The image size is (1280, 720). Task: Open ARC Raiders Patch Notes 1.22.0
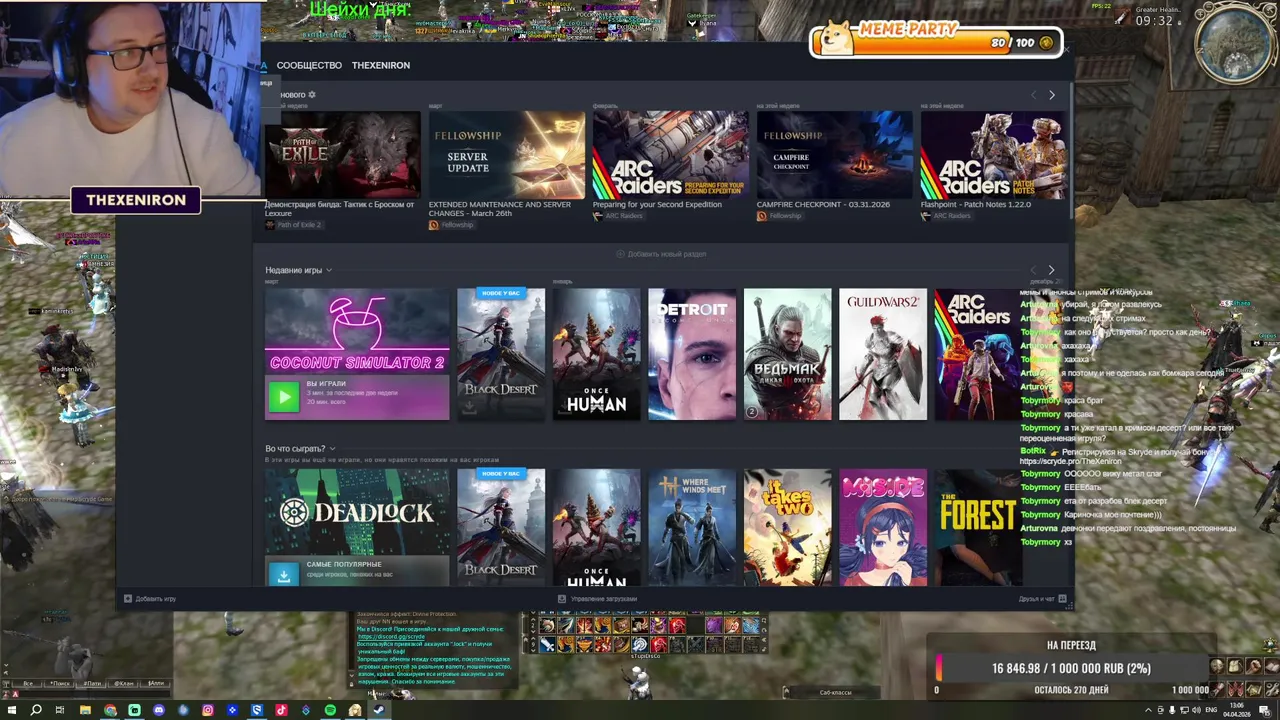coord(993,154)
